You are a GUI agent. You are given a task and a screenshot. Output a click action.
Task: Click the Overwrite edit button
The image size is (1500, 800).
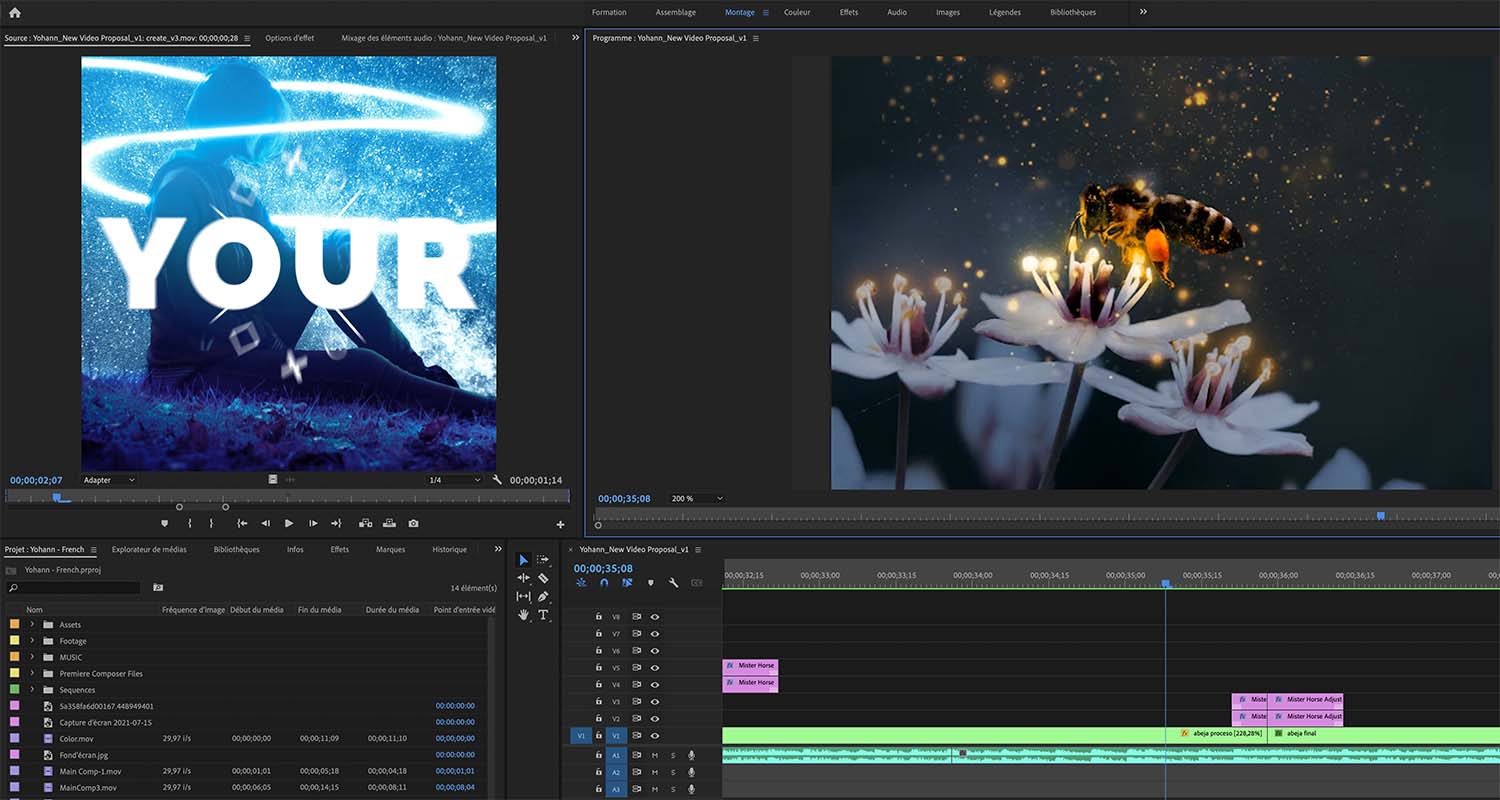tap(388, 523)
